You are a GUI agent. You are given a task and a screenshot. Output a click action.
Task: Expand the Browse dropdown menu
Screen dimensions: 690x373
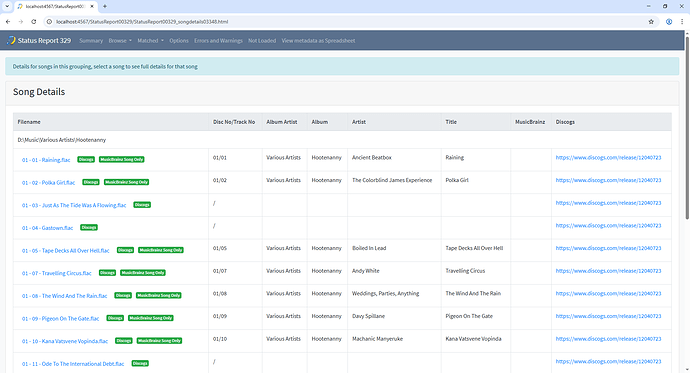[x=120, y=40]
